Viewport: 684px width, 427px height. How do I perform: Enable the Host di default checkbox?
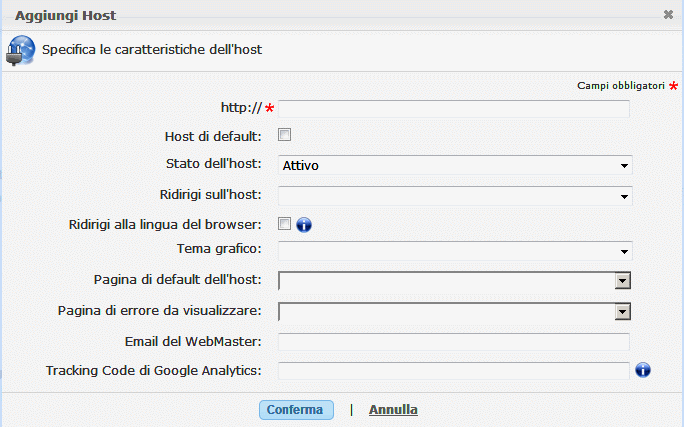(x=285, y=135)
